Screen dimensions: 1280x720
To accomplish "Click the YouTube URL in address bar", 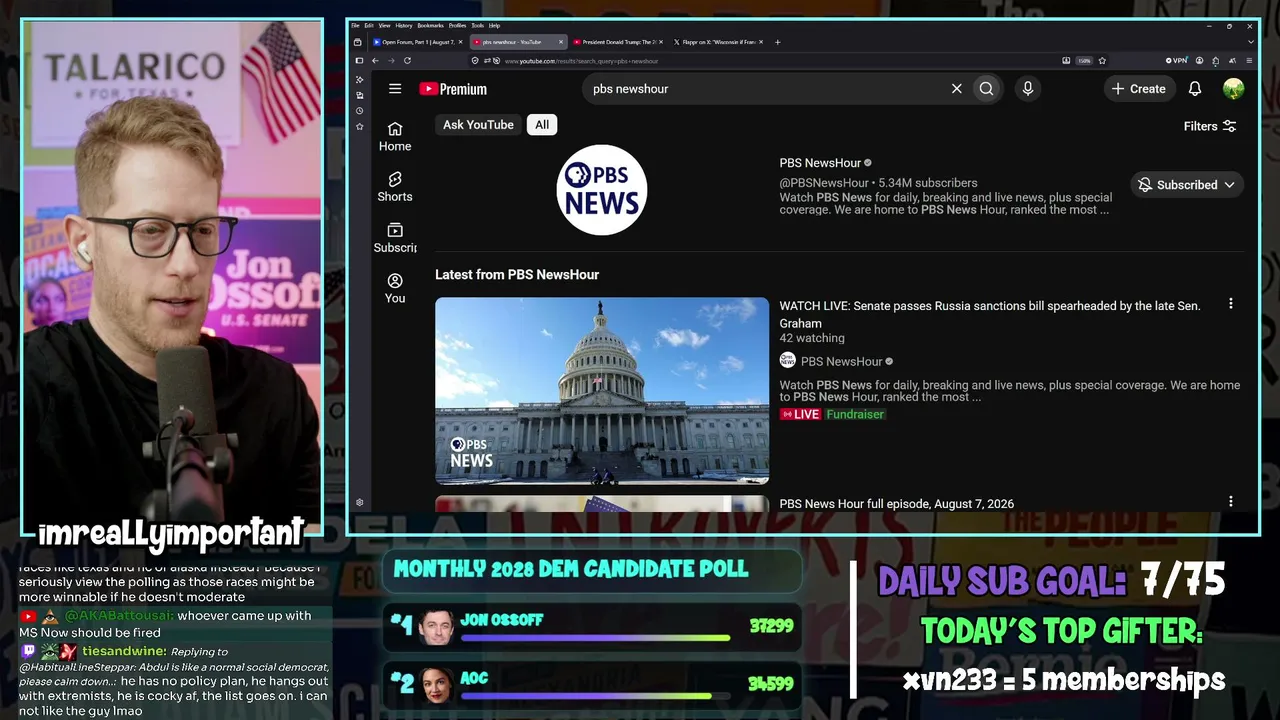I will tap(581, 61).
